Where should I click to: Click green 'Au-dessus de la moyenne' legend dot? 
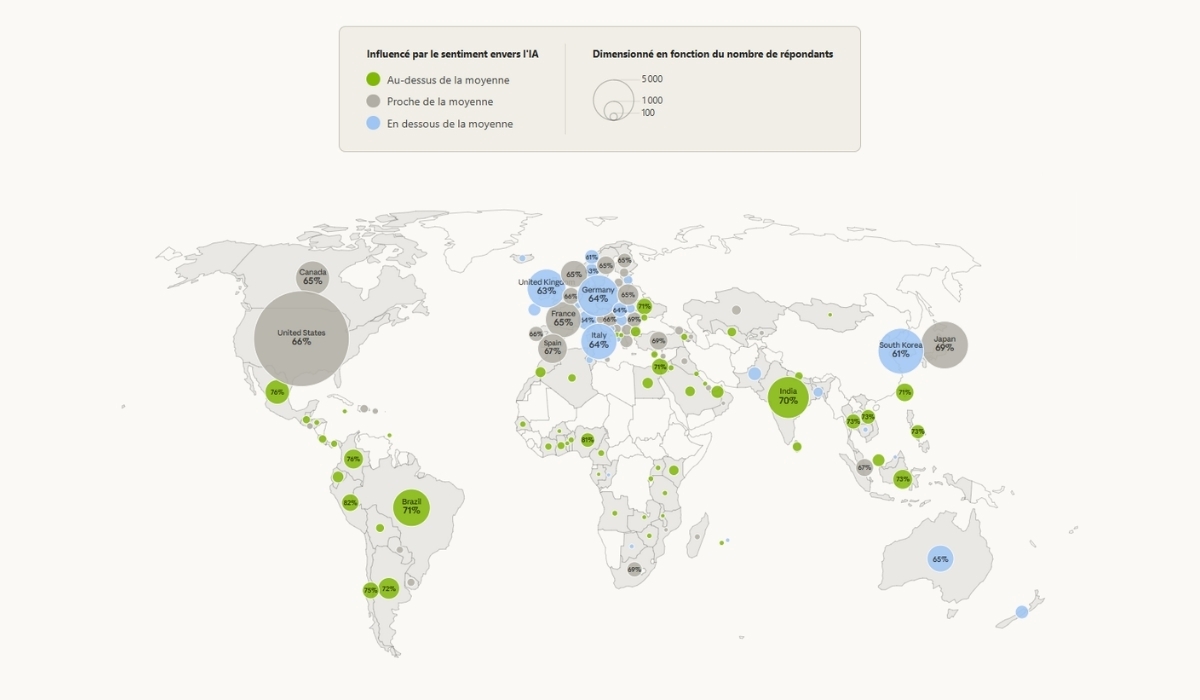(x=373, y=80)
